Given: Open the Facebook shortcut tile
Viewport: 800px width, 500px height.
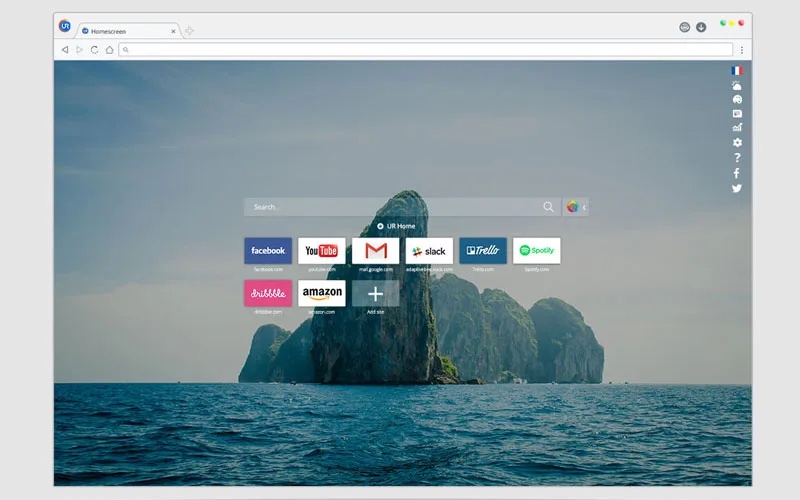Looking at the screenshot, I should pos(268,251).
